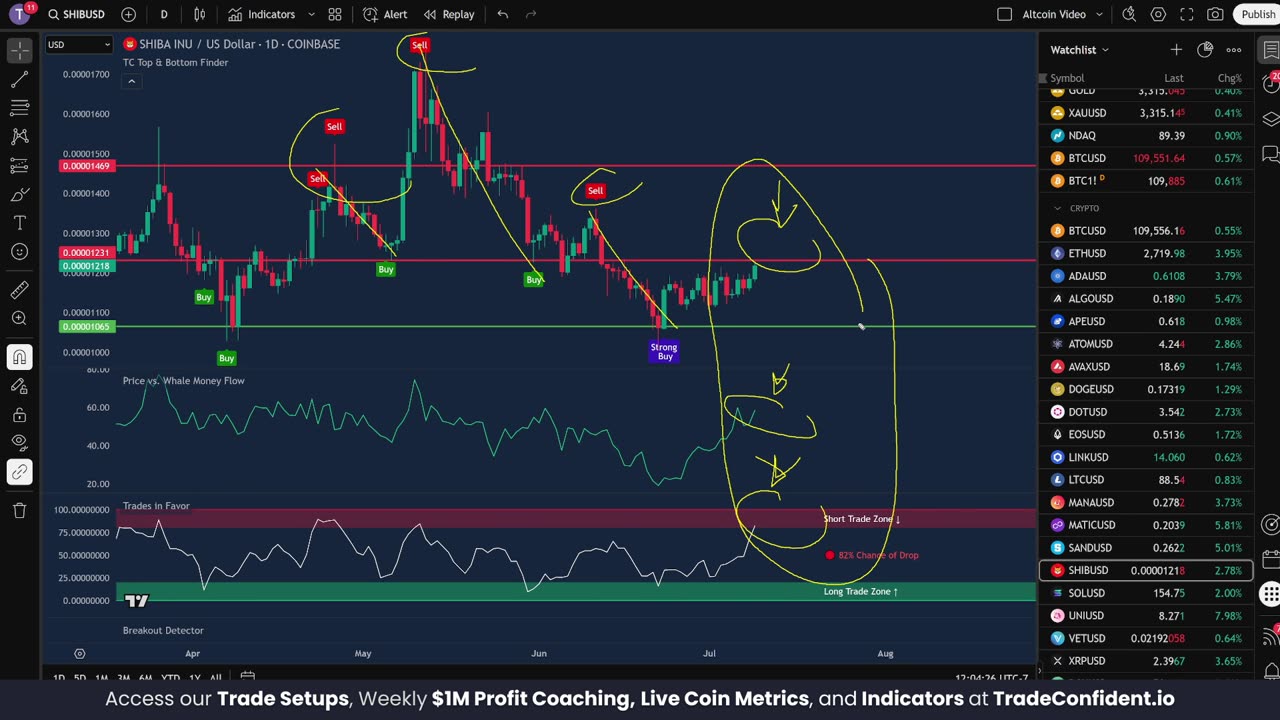The width and height of the screenshot is (1280, 720).
Task: Toggle the drawings link sync icon
Action: pos(20,472)
